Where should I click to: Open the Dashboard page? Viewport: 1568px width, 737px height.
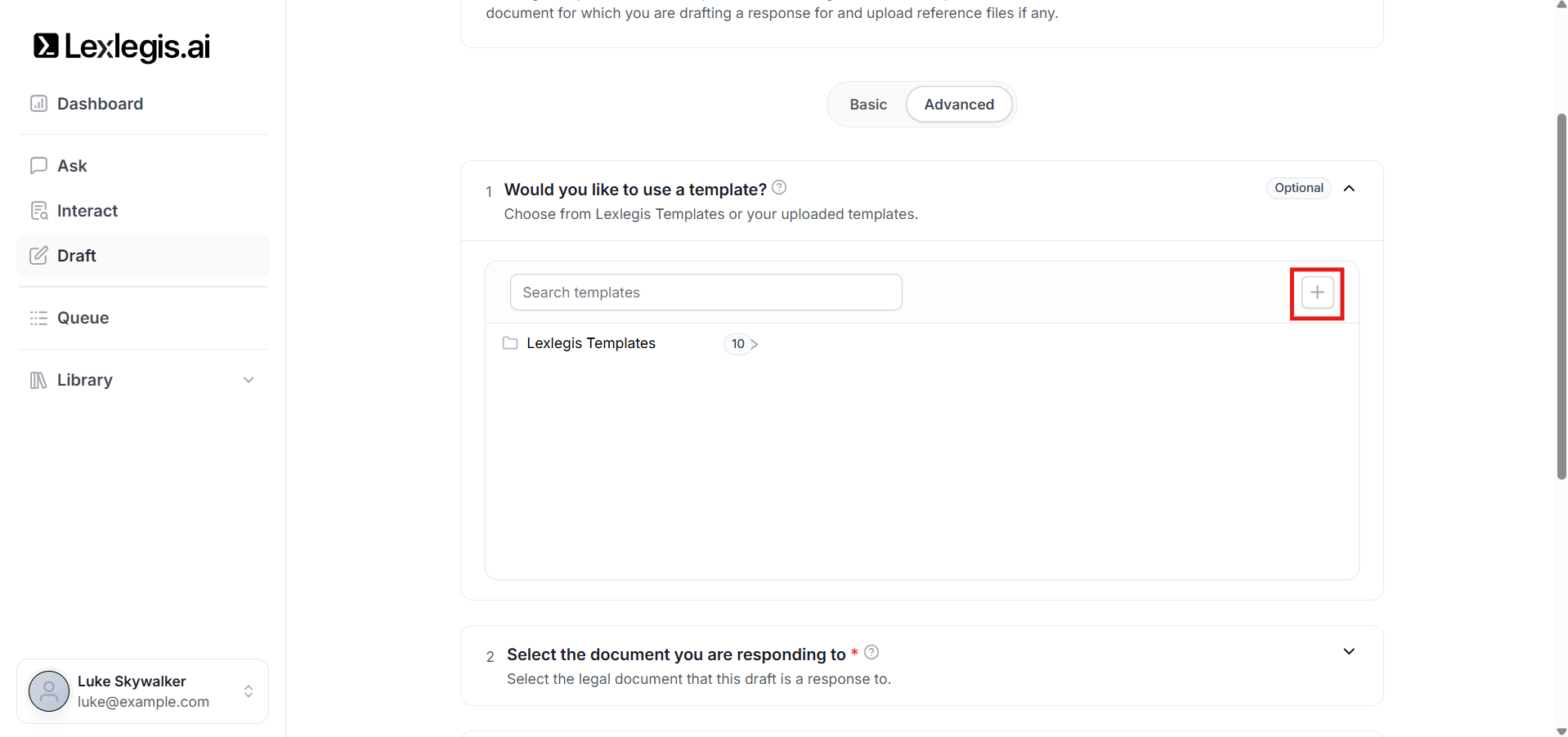100,104
